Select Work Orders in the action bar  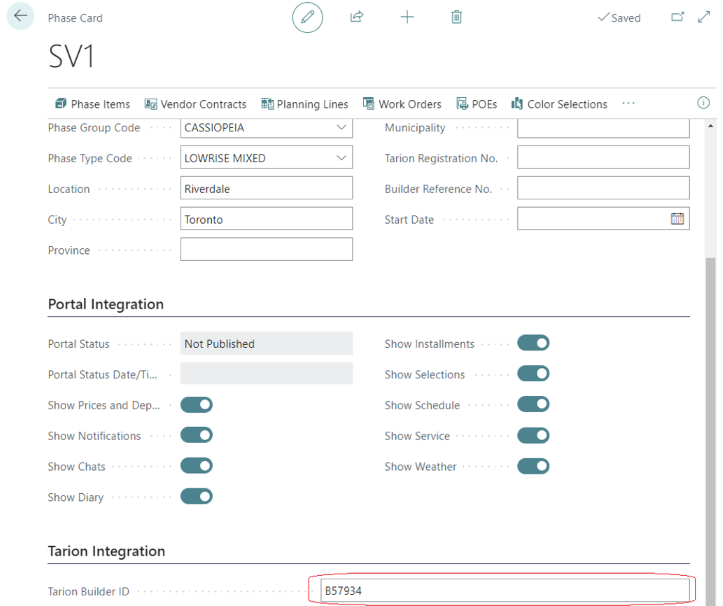tap(402, 104)
